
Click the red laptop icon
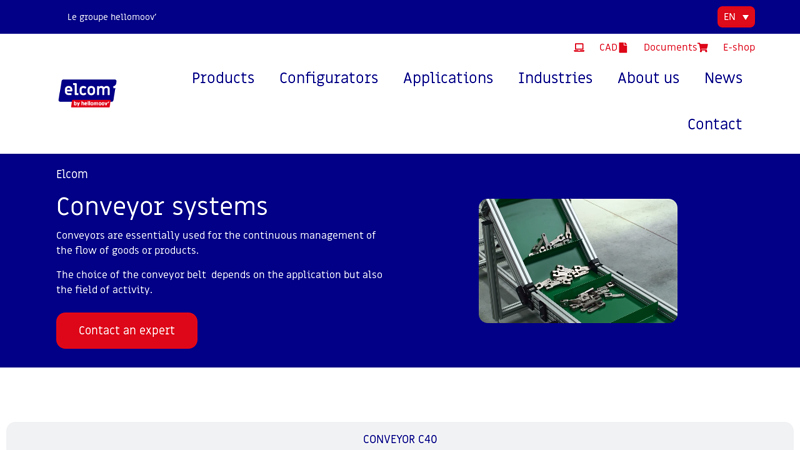click(579, 47)
